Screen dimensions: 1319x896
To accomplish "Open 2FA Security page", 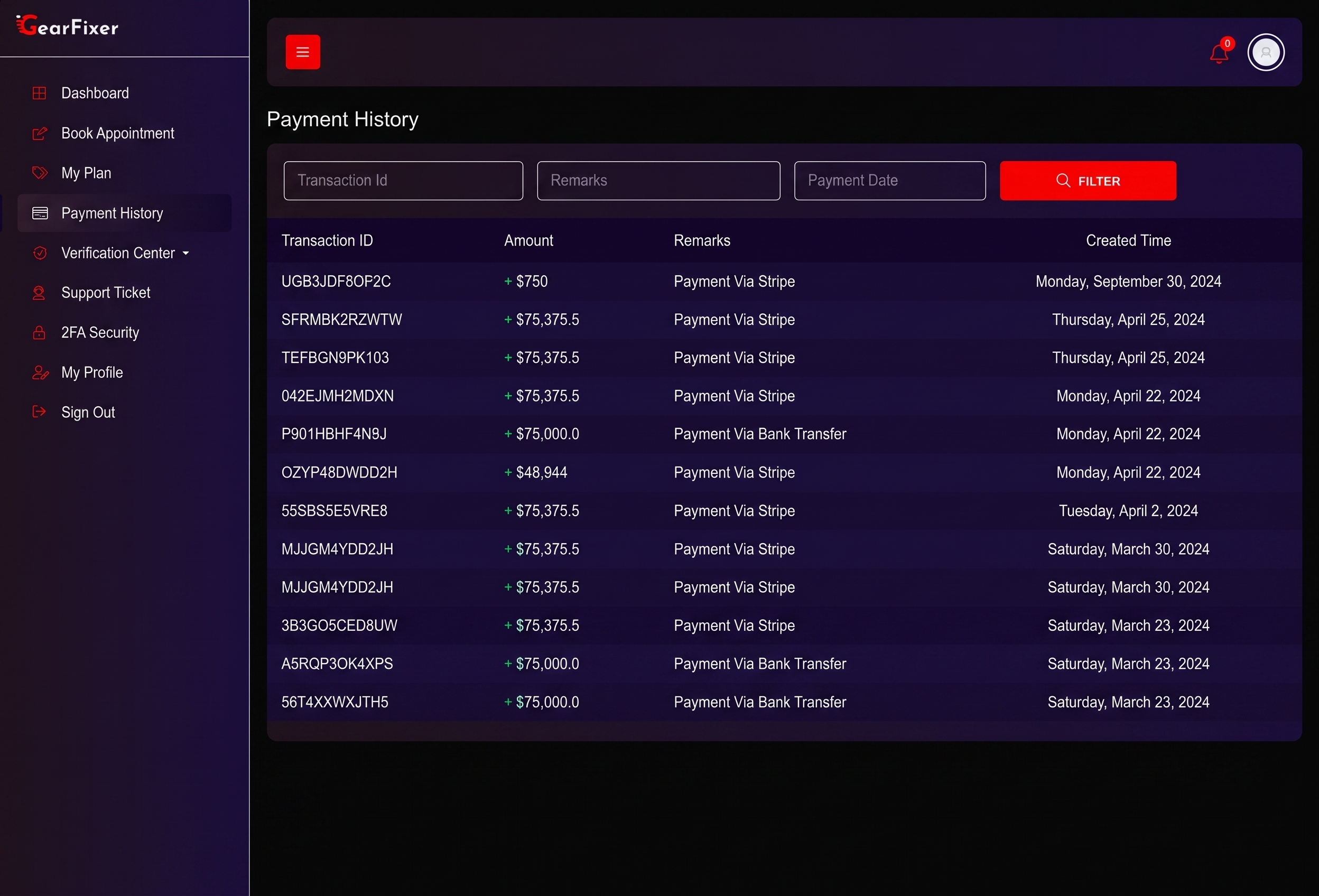I will [100, 332].
